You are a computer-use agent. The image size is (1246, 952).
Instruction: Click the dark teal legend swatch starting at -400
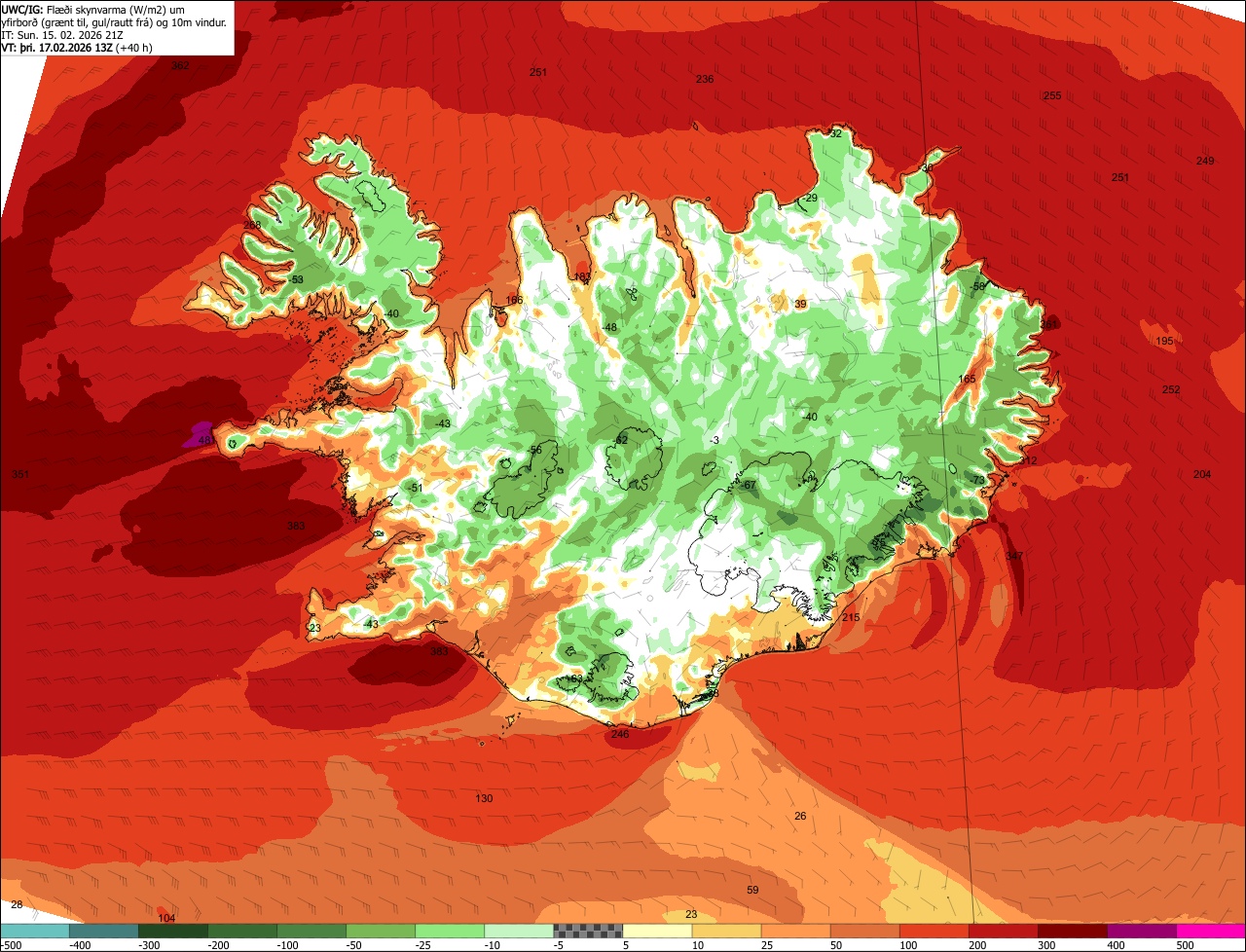104,931
